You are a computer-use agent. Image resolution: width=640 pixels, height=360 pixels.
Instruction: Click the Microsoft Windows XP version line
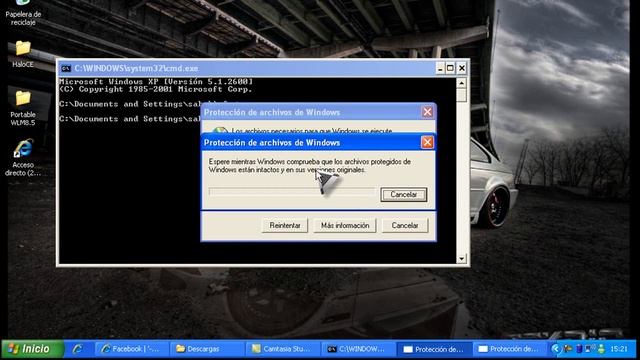(156, 82)
